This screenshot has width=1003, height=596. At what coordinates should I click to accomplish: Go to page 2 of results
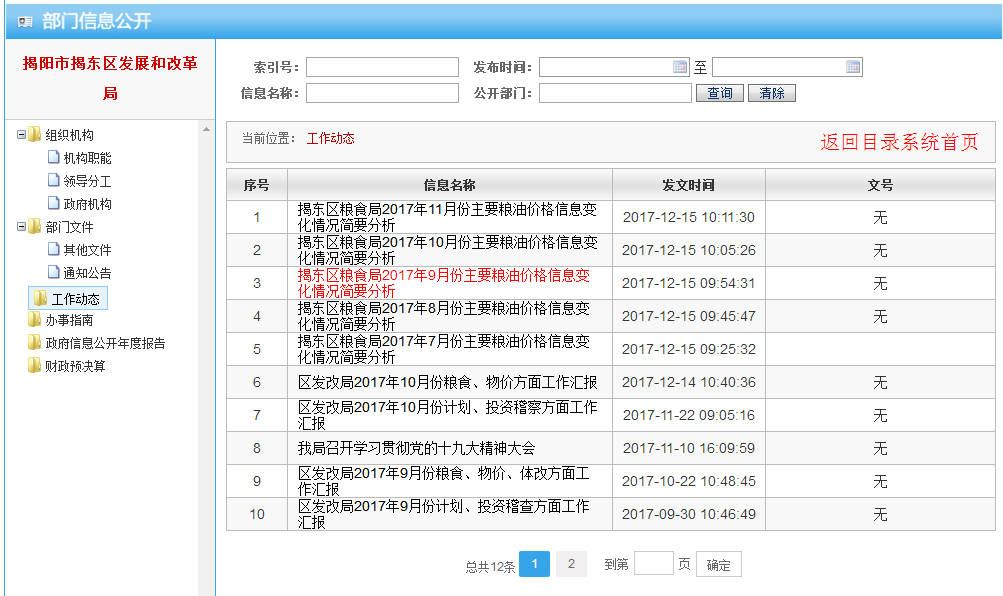point(571,564)
